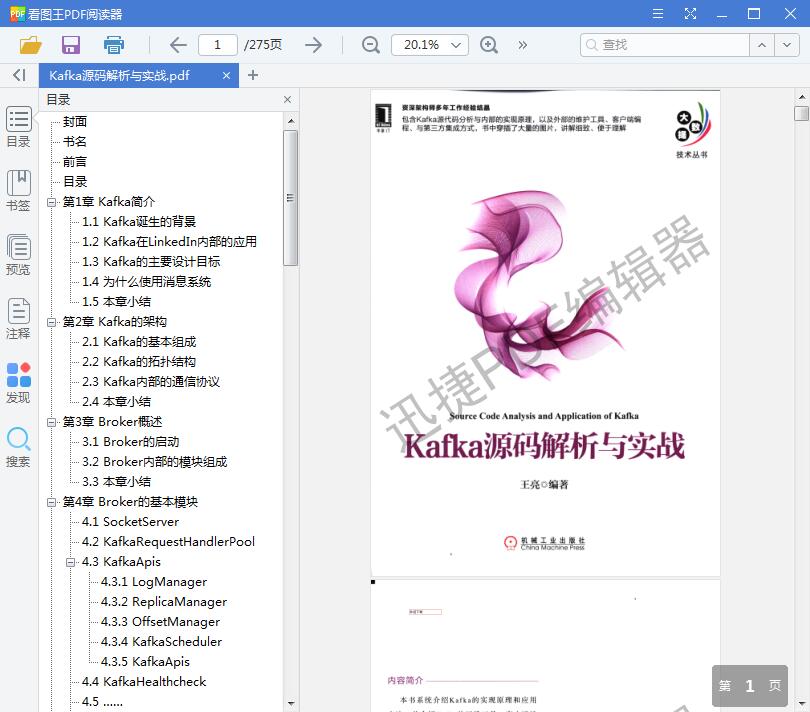
Task: Show more toolbar tools via double chevron
Action: coord(523,45)
